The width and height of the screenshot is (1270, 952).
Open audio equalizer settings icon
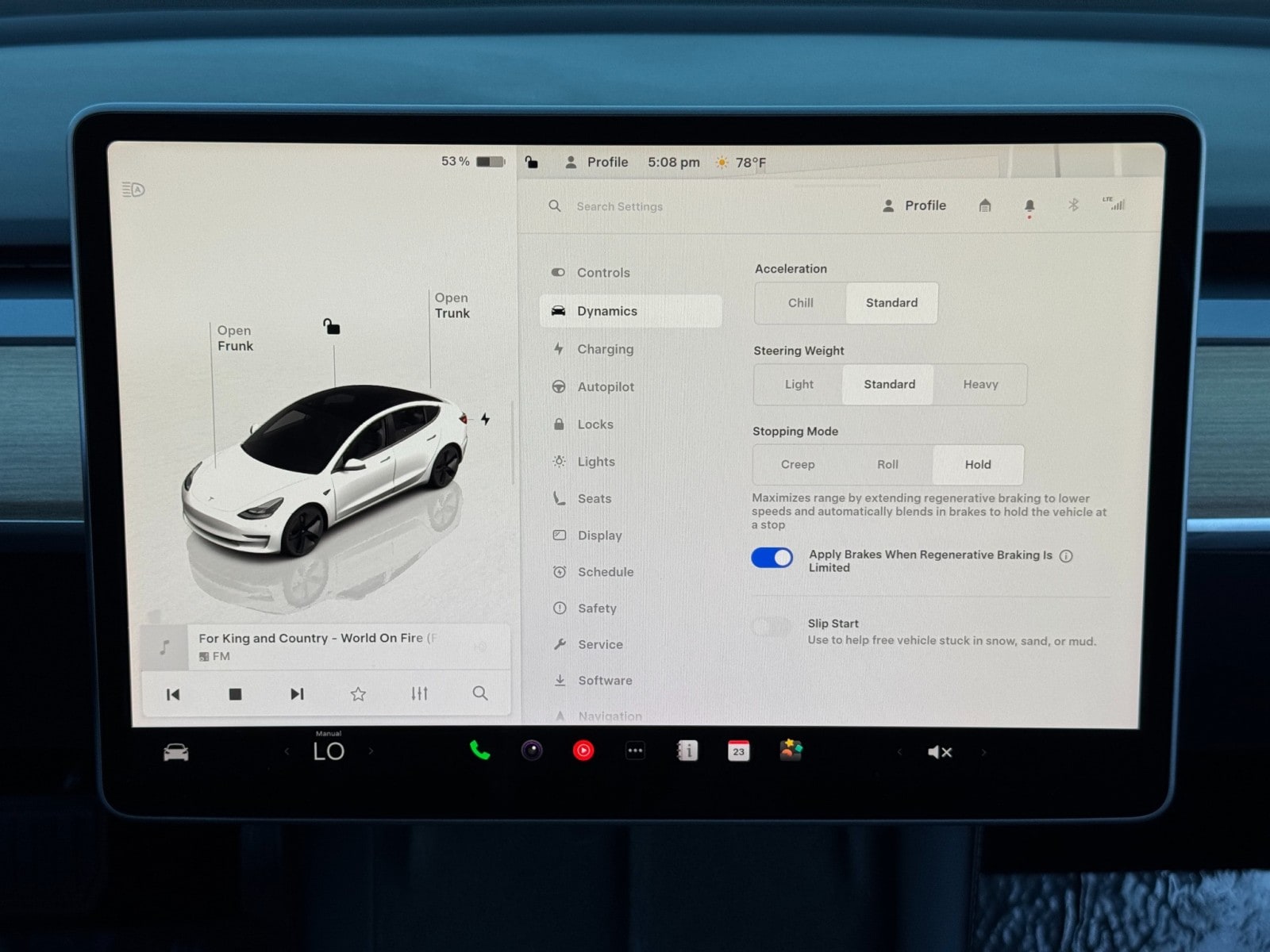tap(419, 694)
